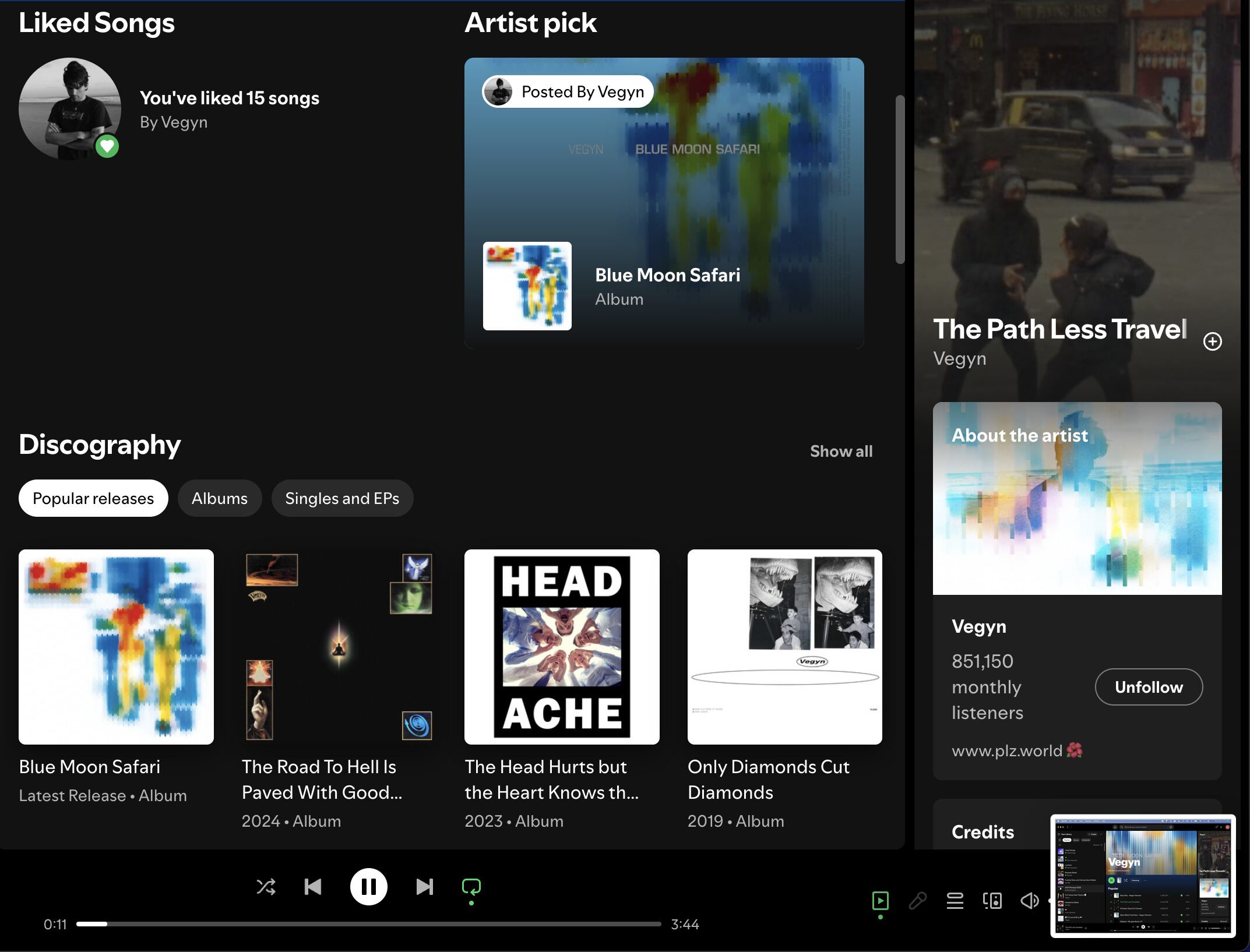
Task: Open Head Ache album cover
Action: (562, 647)
